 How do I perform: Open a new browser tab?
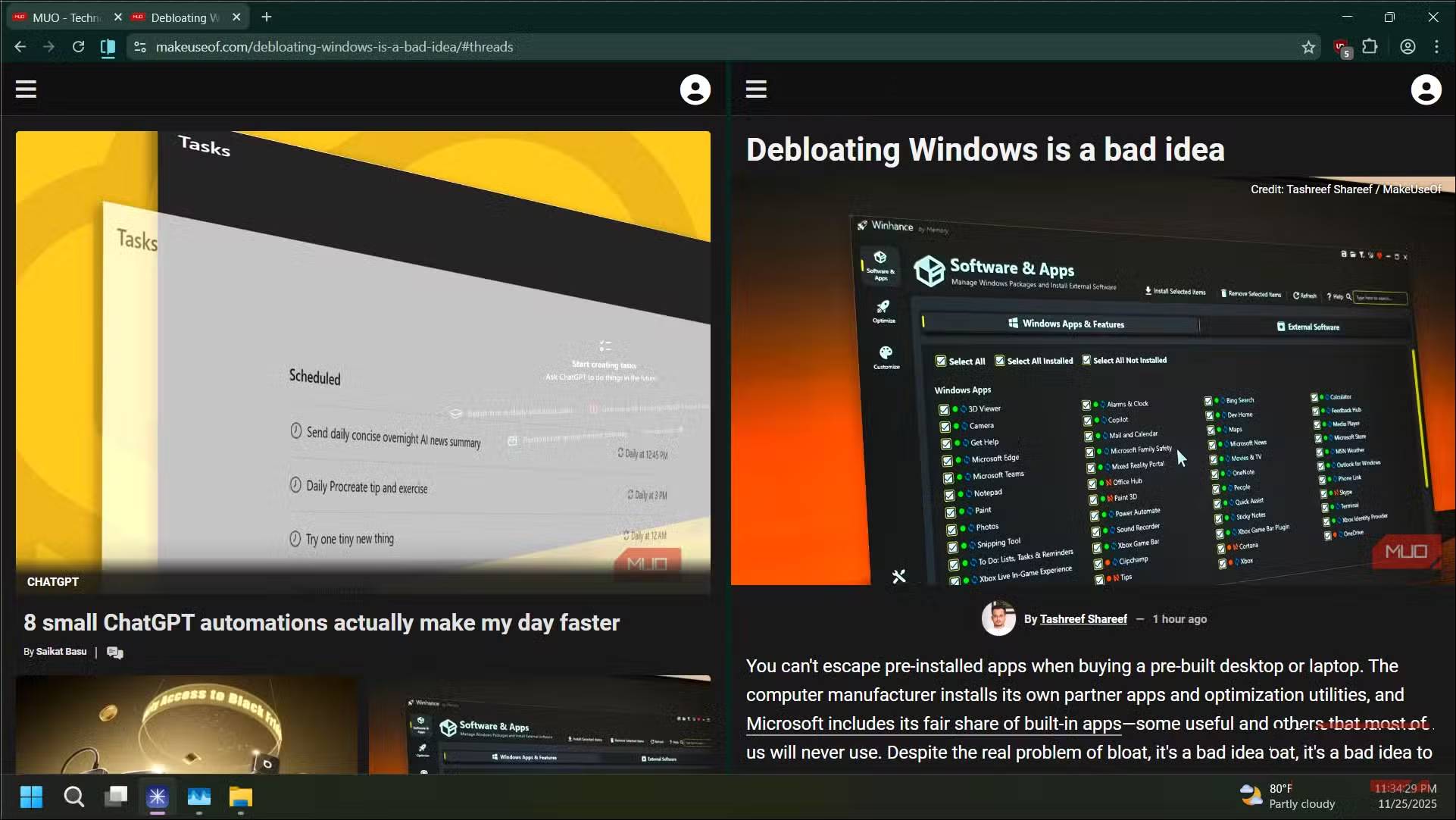point(267,17)
